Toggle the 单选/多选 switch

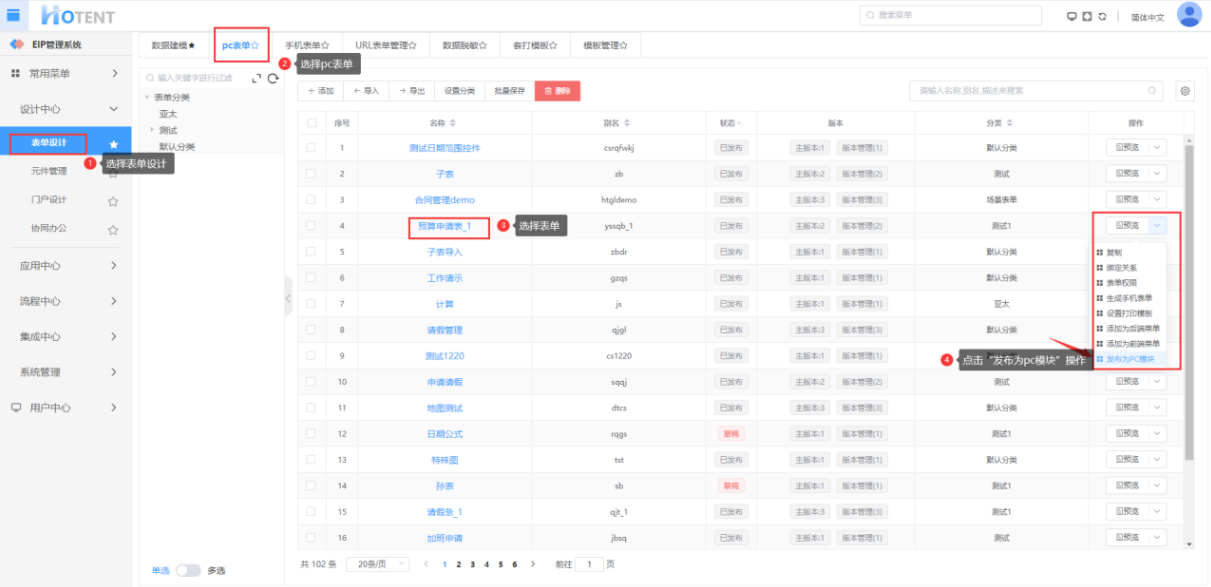tap(188, 570)
